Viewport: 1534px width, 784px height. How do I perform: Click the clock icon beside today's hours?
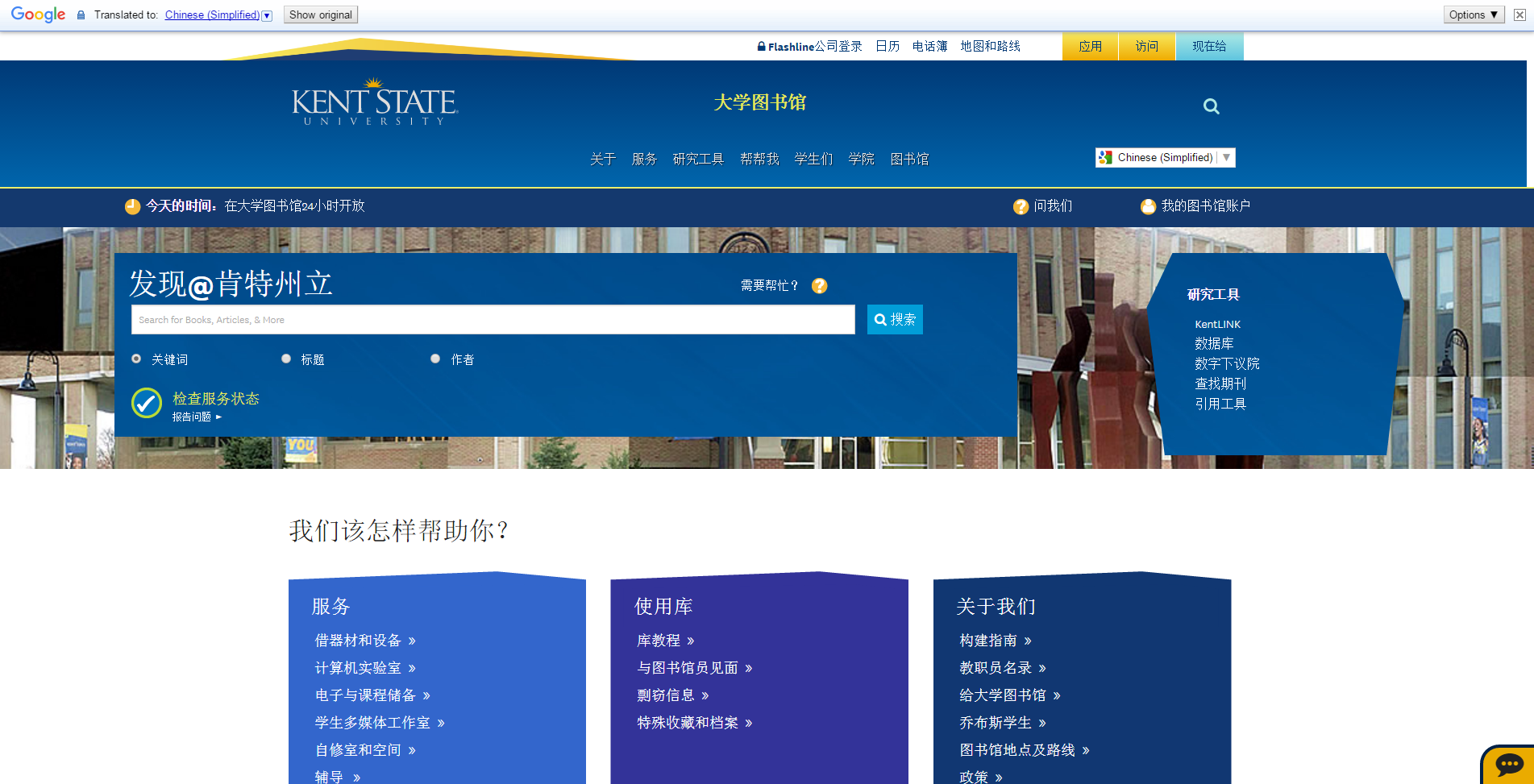pyautogui.click(x=133, y=207)
